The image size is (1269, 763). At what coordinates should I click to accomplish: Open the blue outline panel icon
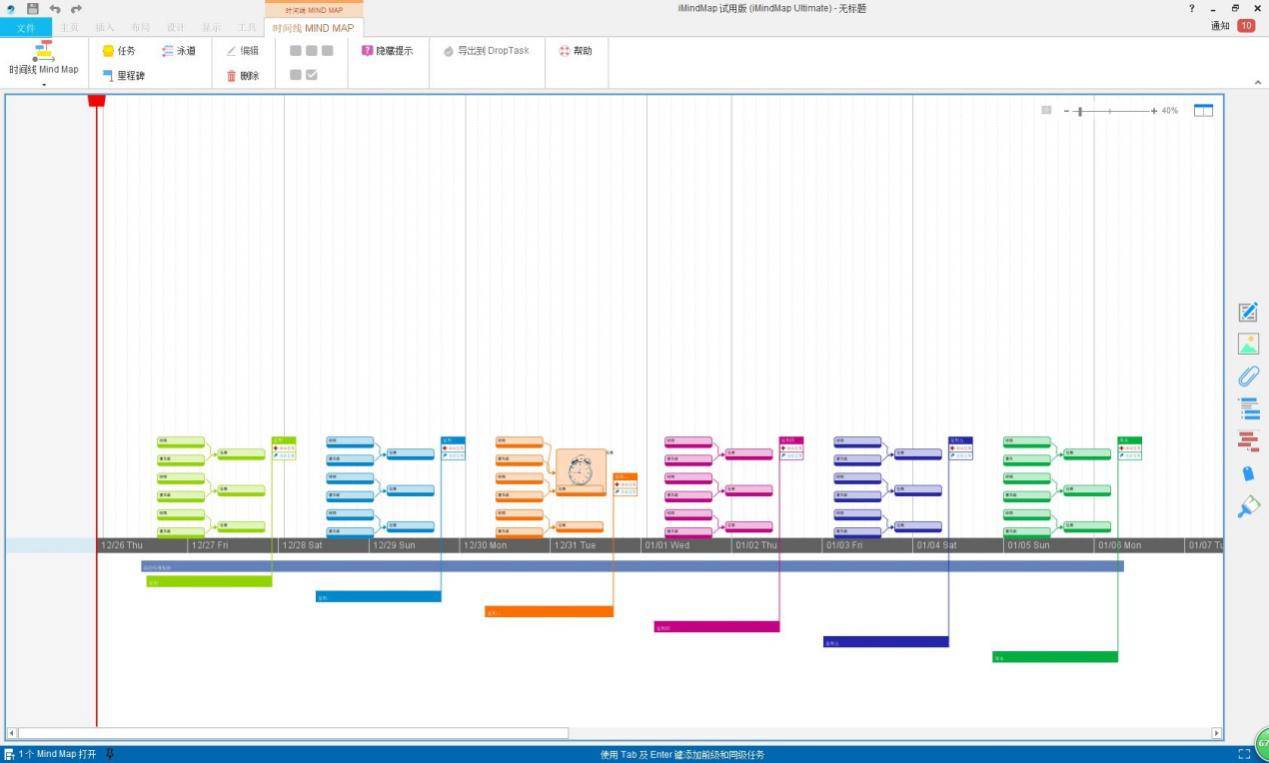tap(1248, 408)
